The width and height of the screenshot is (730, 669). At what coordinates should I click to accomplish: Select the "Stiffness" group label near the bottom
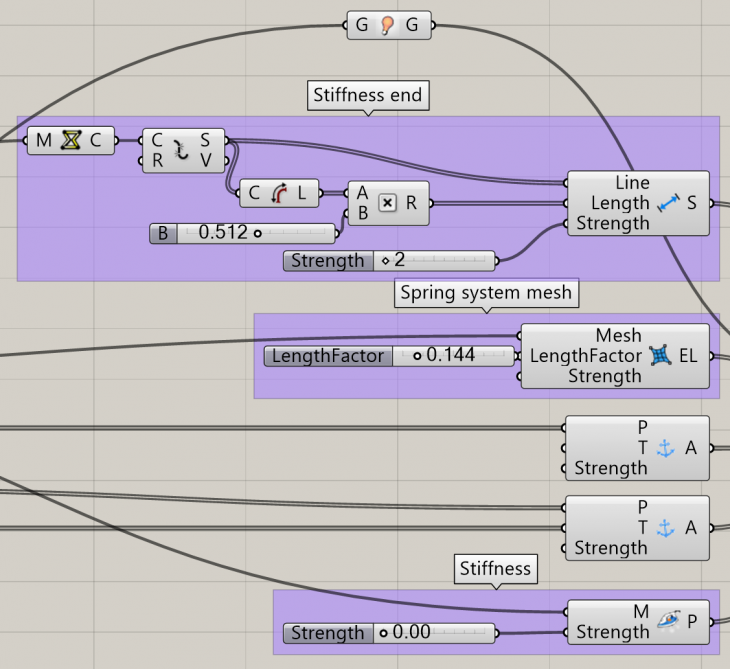[x=495, y=569]
